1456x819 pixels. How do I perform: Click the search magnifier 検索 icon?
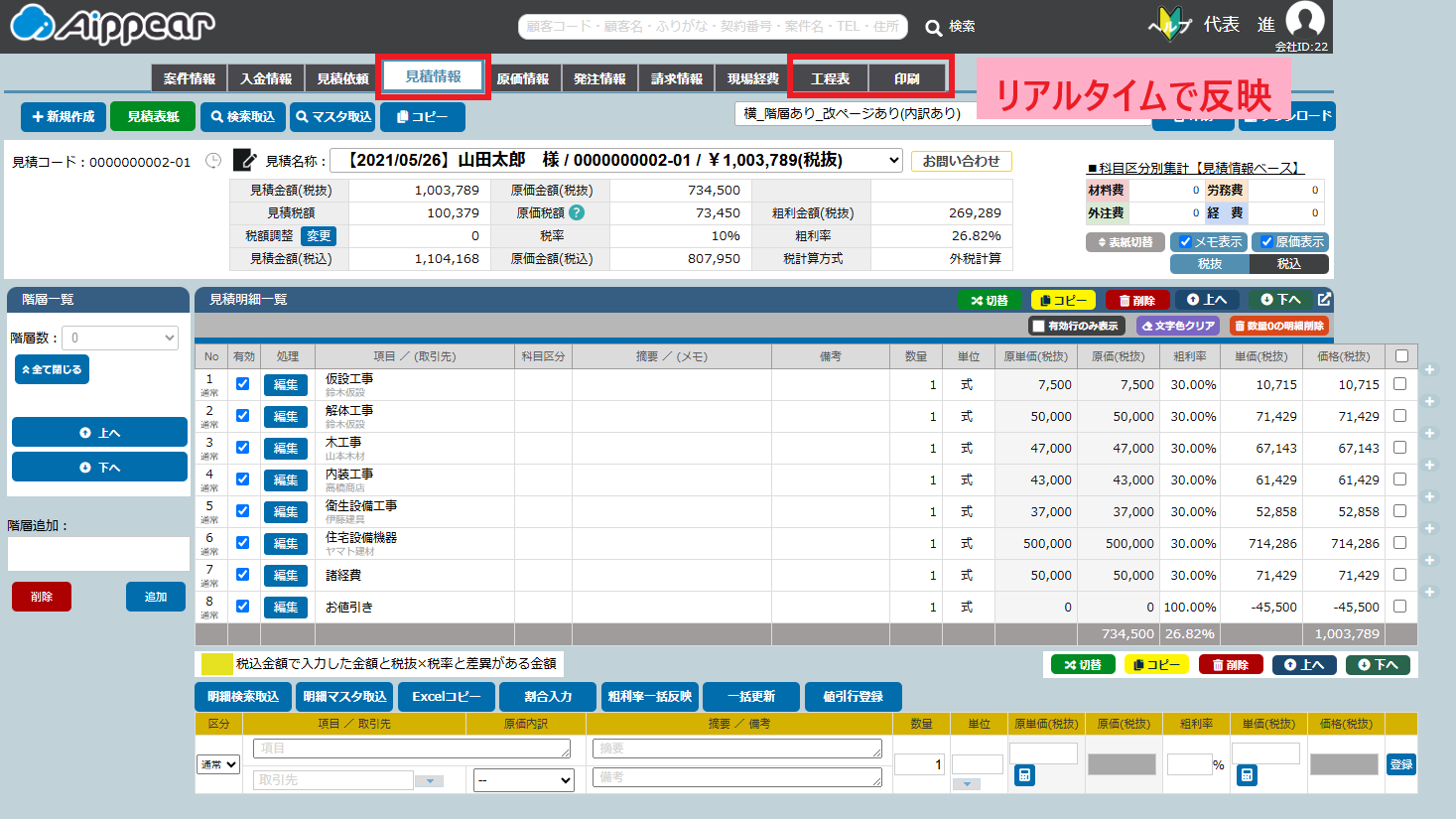tap(934, 28)
